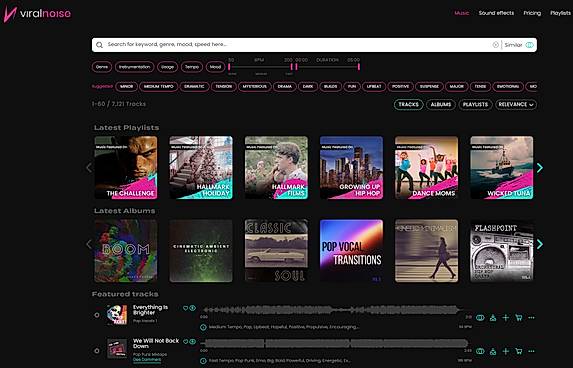The width and height of the screenshot is (573, 368).
Task: Click Duration slider maximum handle at 05:00
Action: 359,67
